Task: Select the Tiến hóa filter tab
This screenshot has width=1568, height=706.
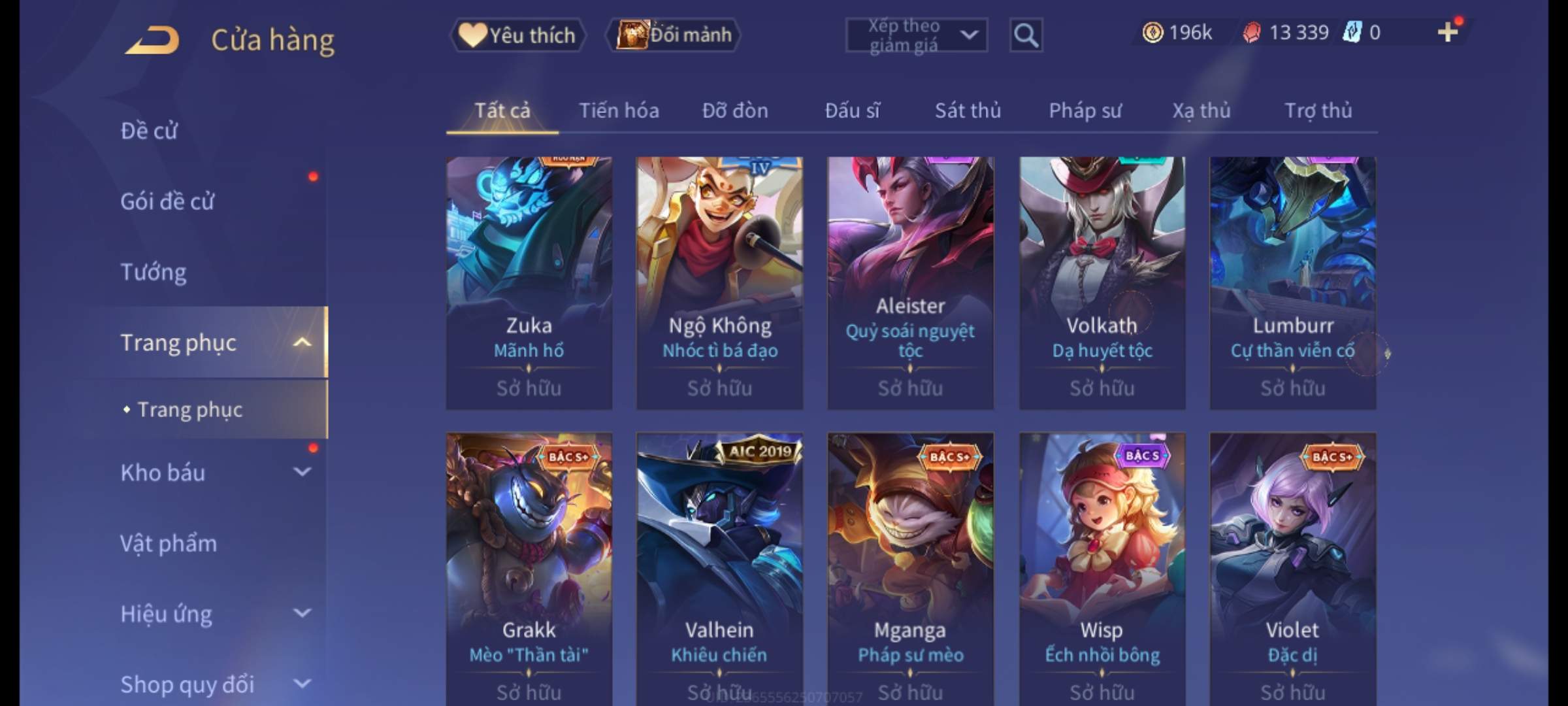Action: (x=619, y=110)
